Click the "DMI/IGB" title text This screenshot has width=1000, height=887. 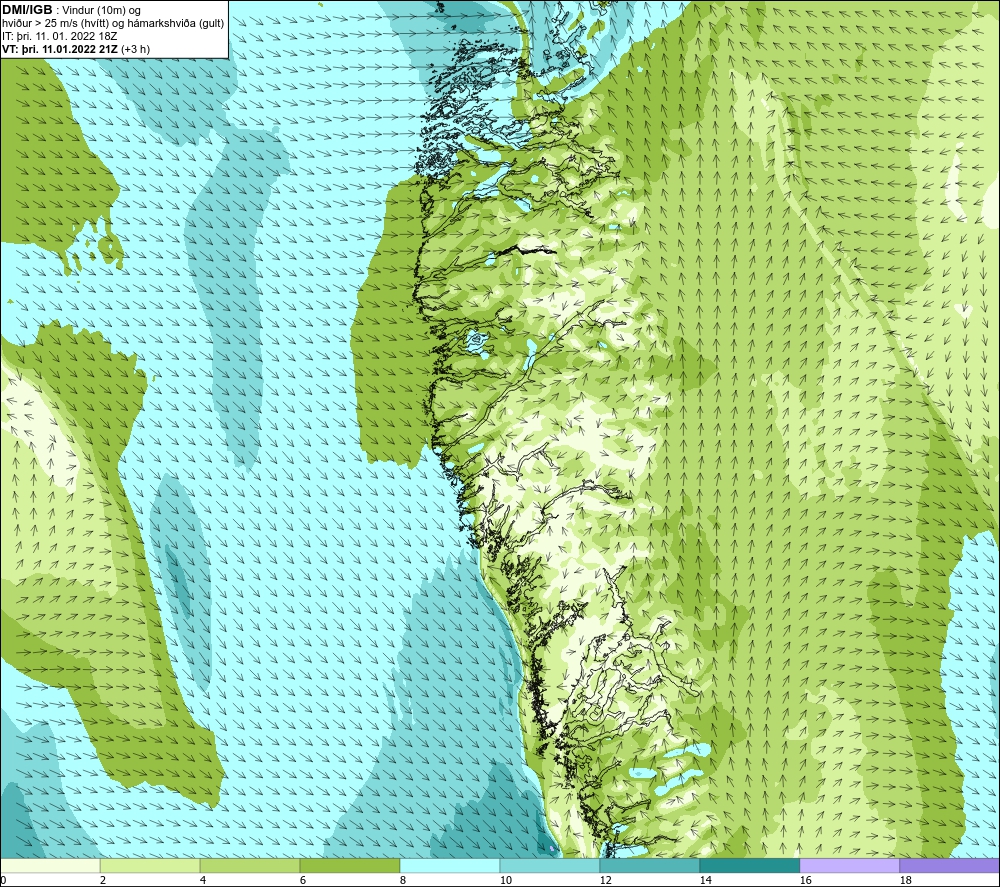pos(27,10)
